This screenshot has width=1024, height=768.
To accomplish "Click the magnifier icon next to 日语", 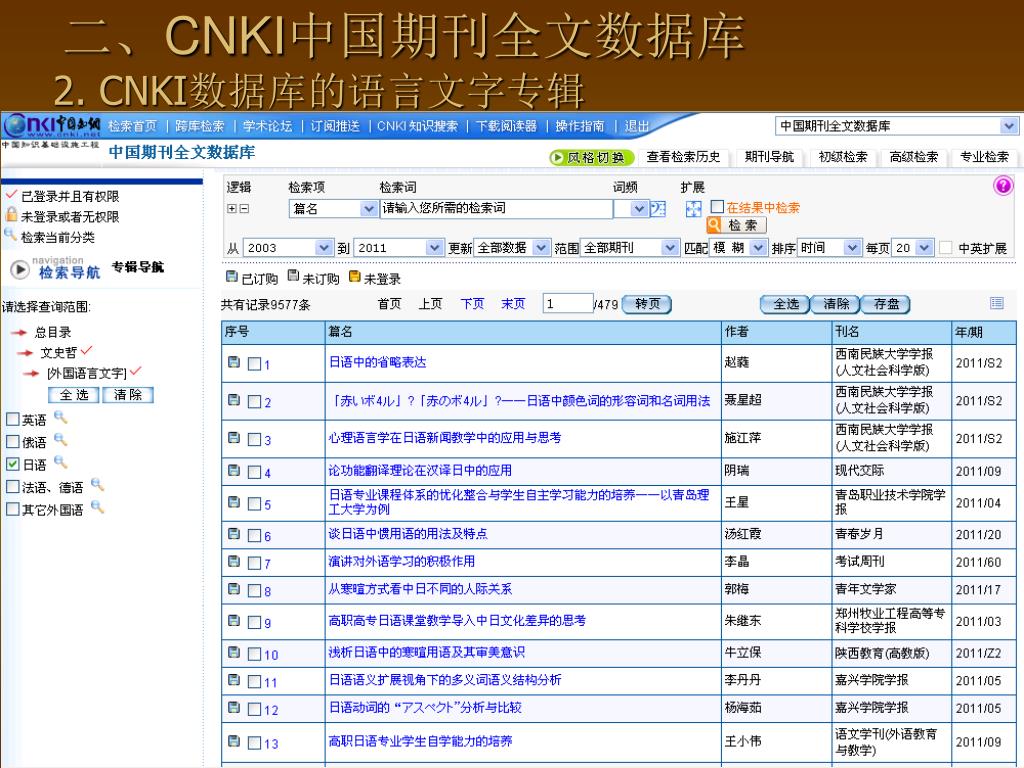I will point(60,462).
